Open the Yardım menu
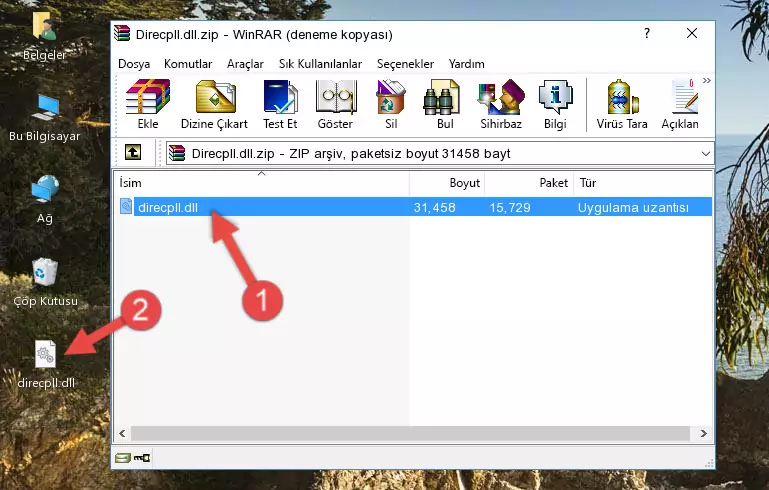 click(466, 64)
